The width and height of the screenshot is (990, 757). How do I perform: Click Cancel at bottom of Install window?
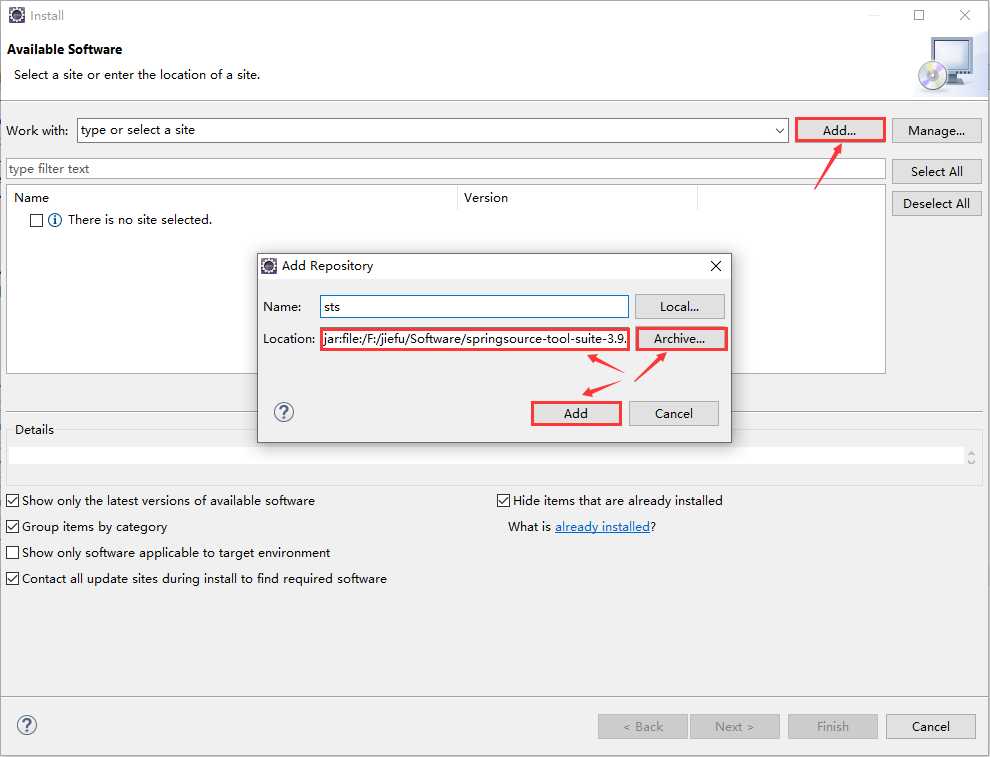931,727
